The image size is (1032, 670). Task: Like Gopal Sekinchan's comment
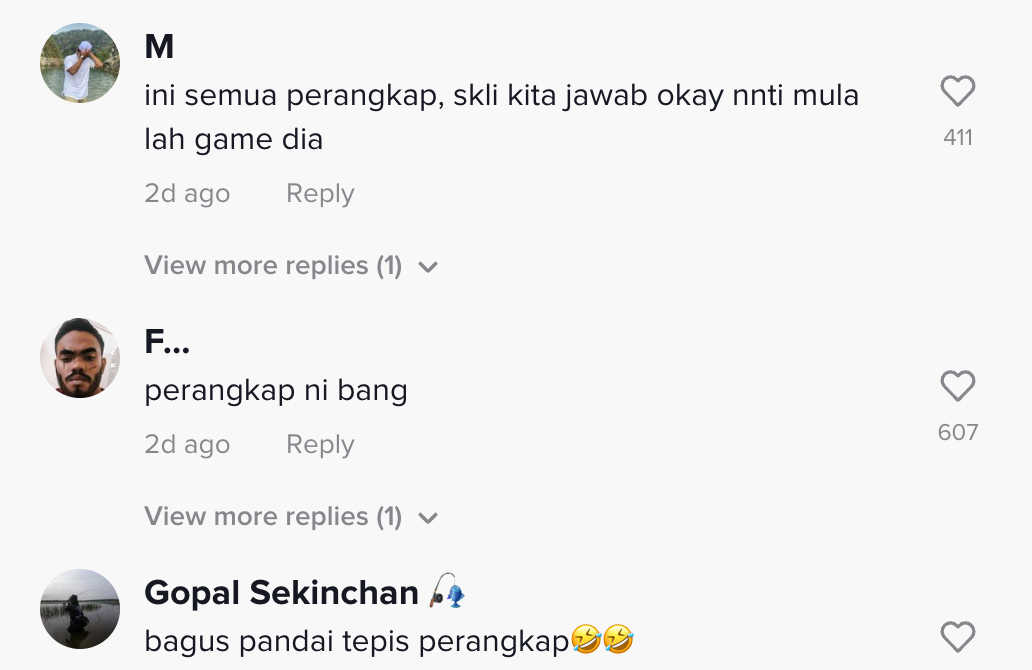[x=957, y=637]
